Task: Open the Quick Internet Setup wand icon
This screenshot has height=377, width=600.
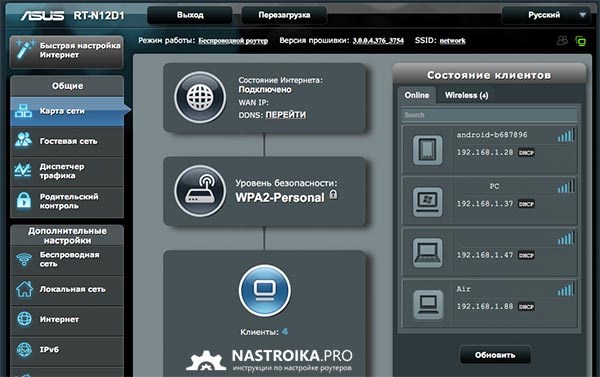Action: [25, 49]
